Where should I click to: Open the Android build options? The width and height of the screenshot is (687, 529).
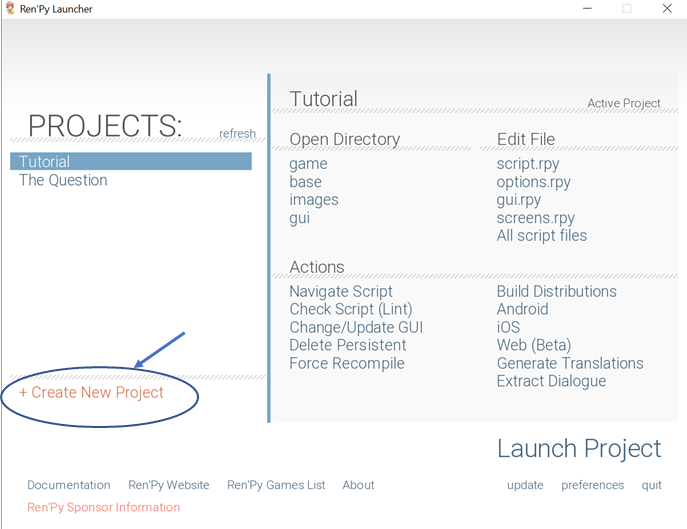(522, 309)
